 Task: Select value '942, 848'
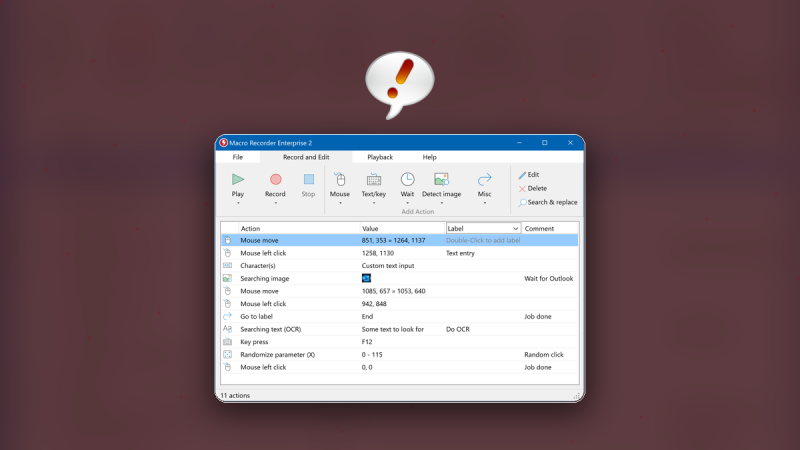pyautogui.click(x=374, y=304)
